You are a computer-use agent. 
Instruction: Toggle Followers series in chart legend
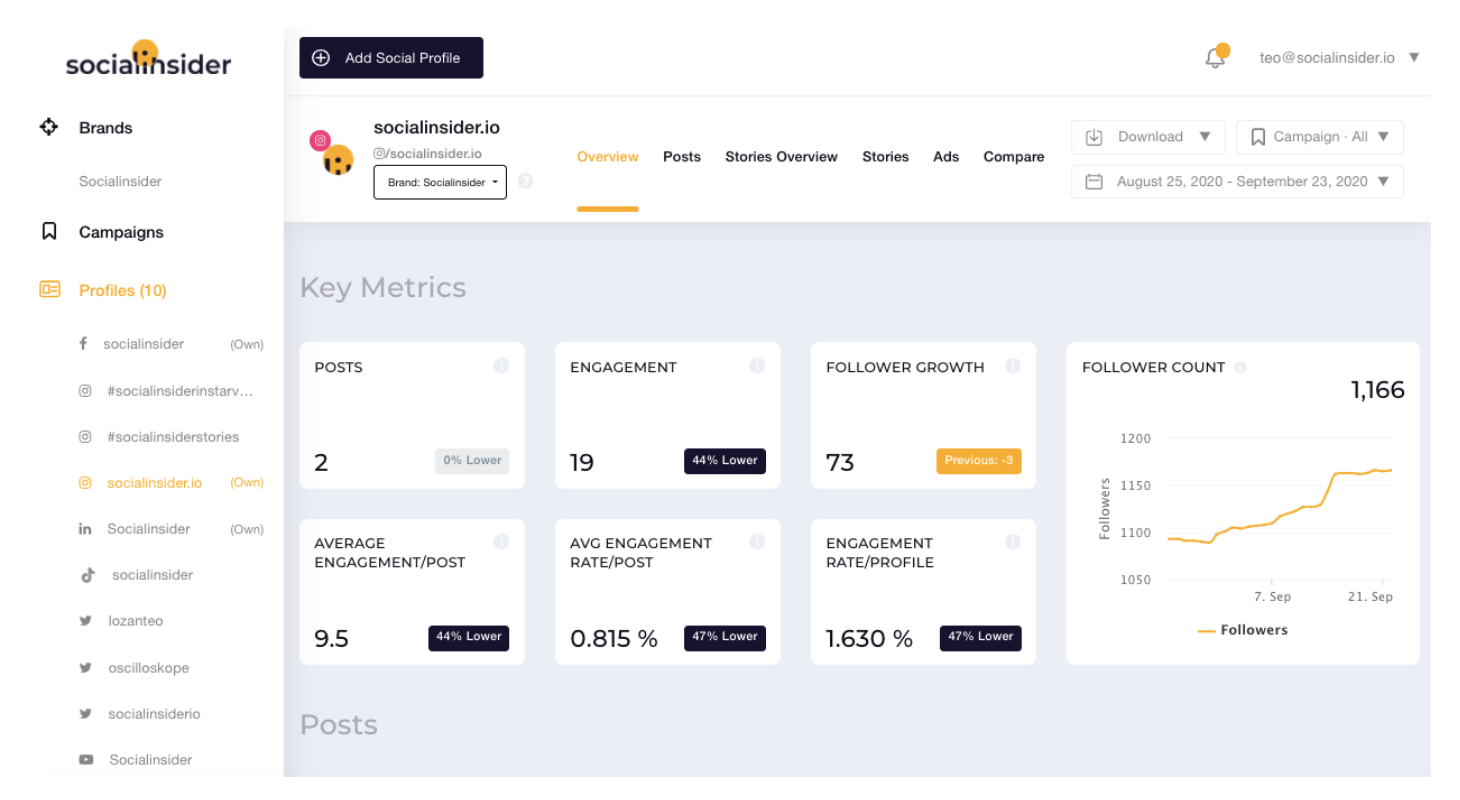click(x=1242, y=630)
